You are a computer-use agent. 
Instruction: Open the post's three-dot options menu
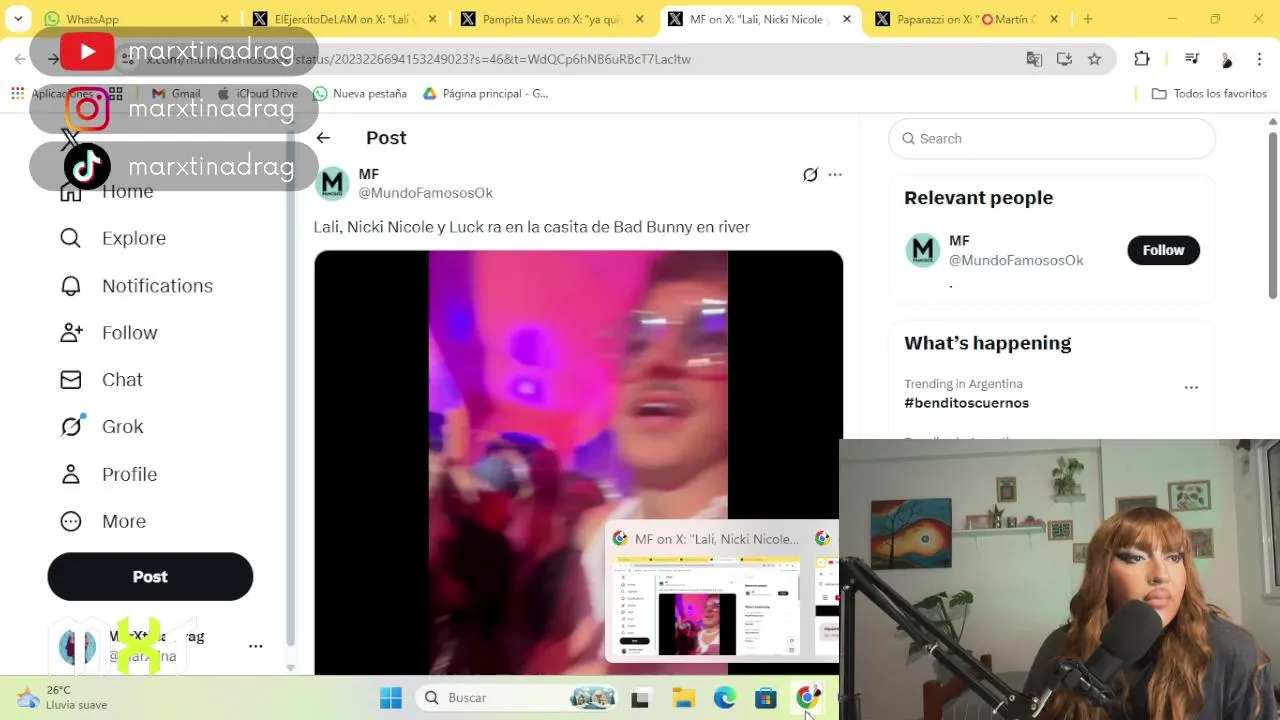pos(835,175)
